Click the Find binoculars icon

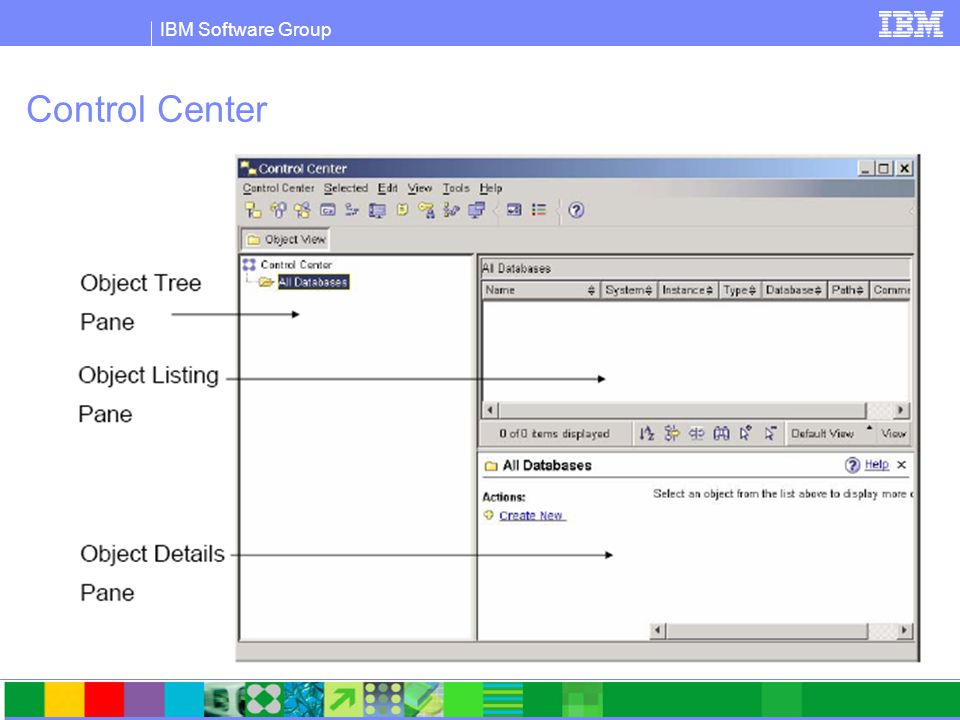[721, 433]
